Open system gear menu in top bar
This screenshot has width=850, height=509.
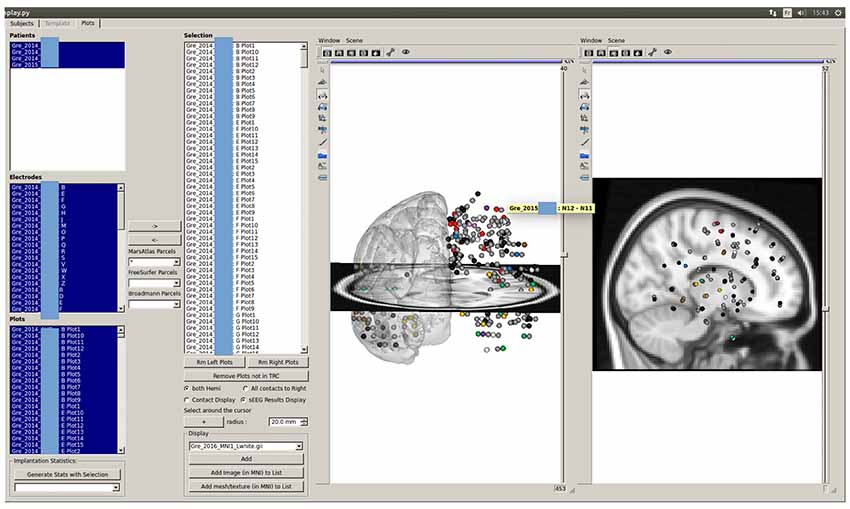[x=838, y=12]
